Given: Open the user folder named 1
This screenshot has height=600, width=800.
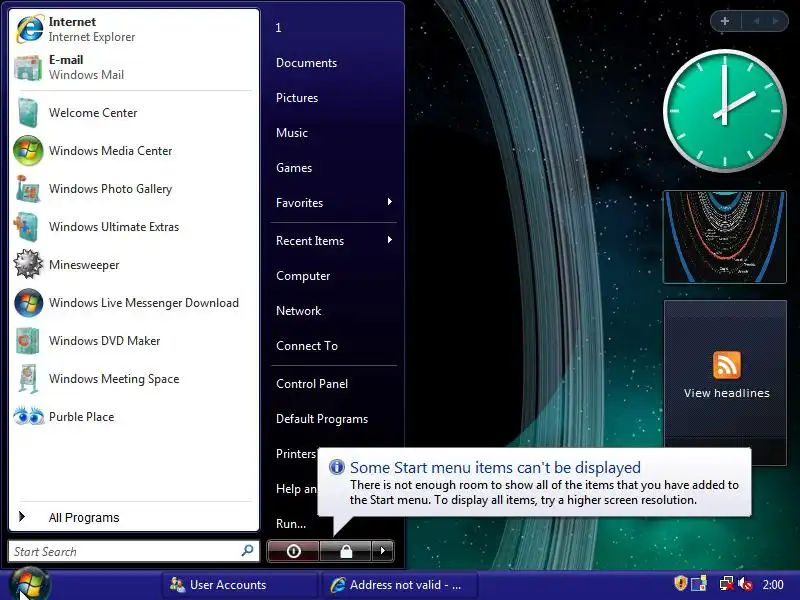Looking at the screenshot, I should (x=278, y=28).
